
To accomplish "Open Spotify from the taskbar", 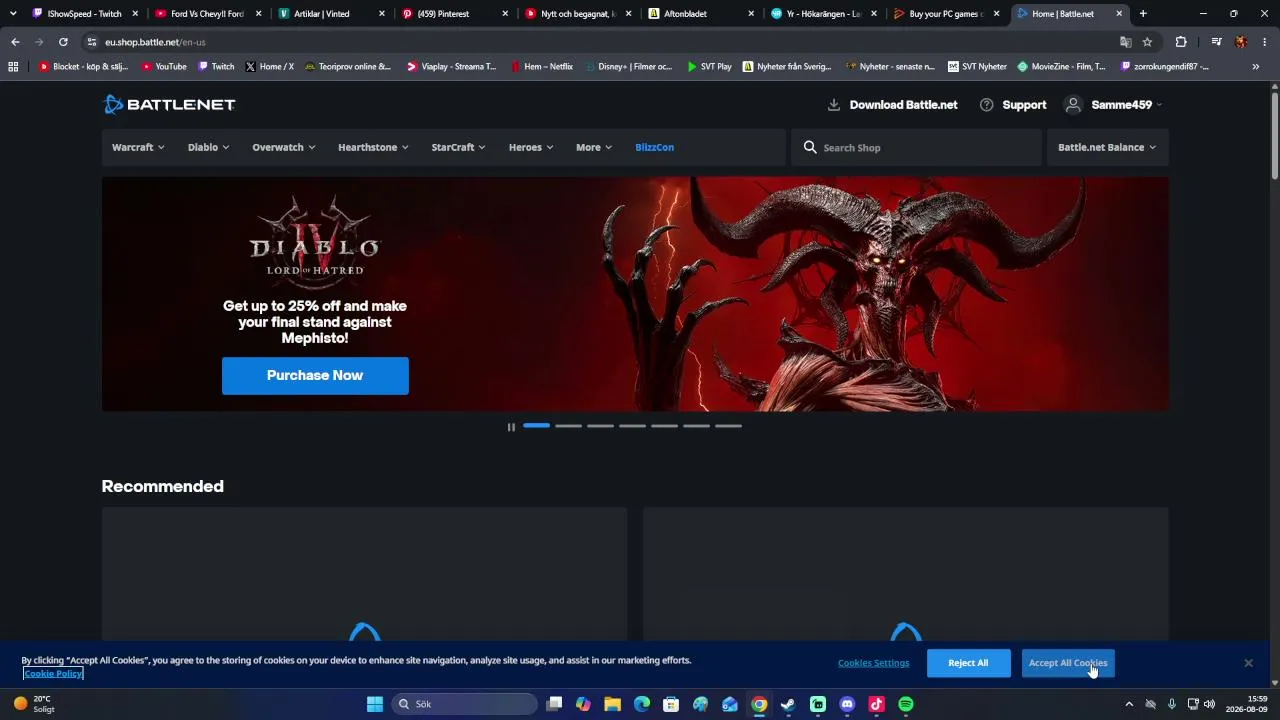I will coord(906,704).
